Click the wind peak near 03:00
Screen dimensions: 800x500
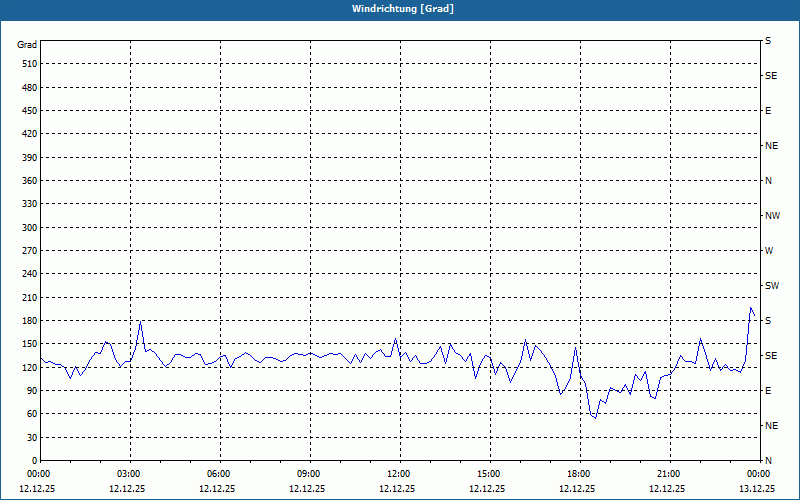[x=141, y=321]
